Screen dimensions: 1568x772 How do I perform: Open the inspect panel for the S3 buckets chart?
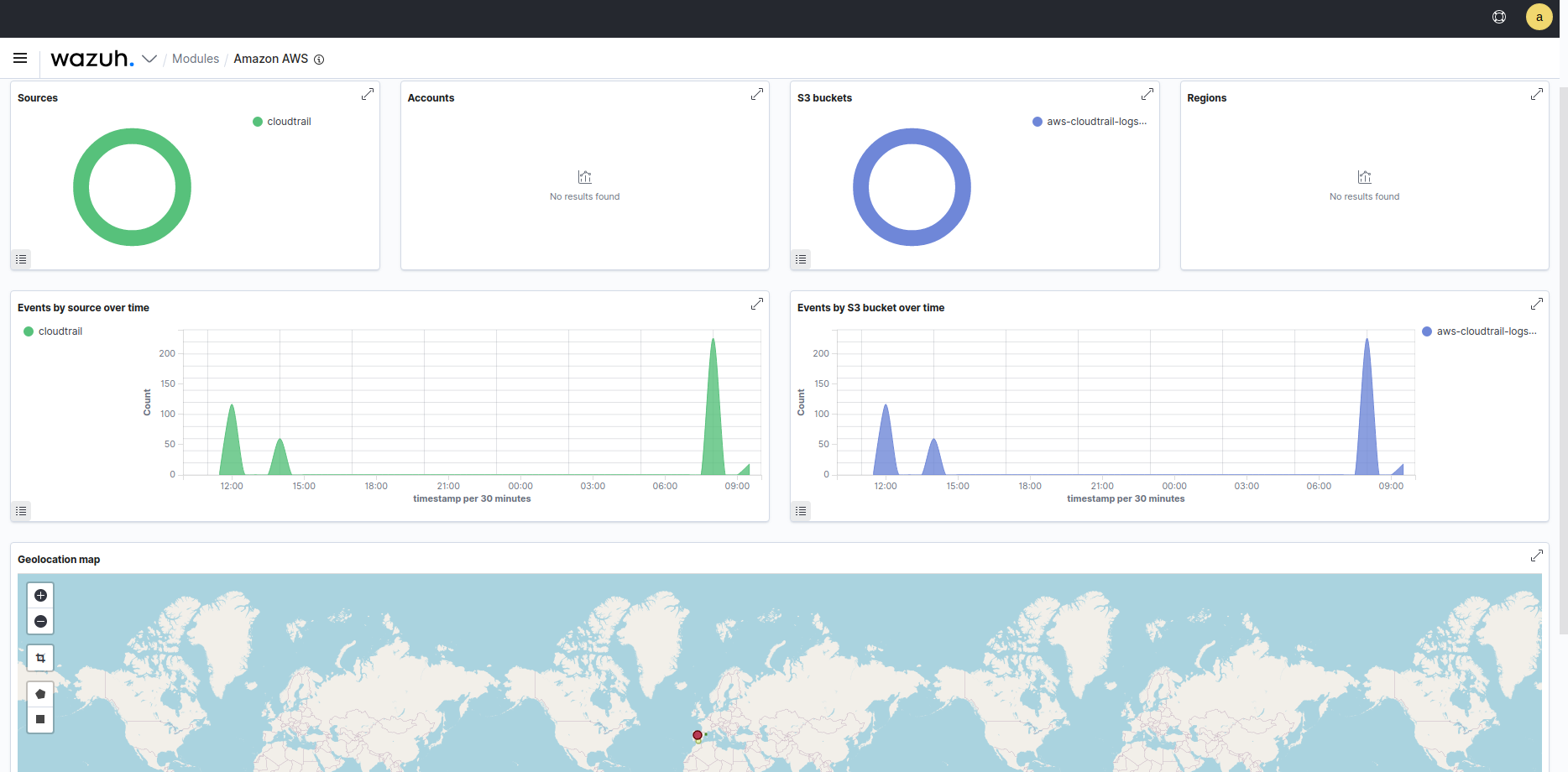point(800,259)
